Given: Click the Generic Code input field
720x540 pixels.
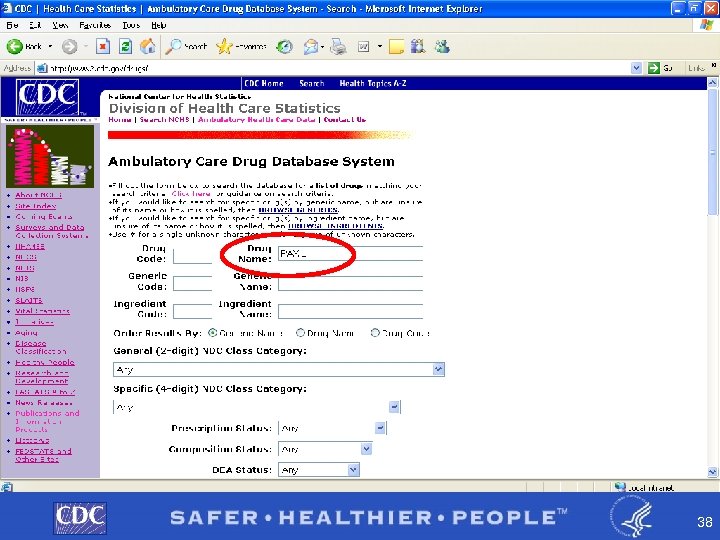Looking at the screenshot, I should point(192,283).
